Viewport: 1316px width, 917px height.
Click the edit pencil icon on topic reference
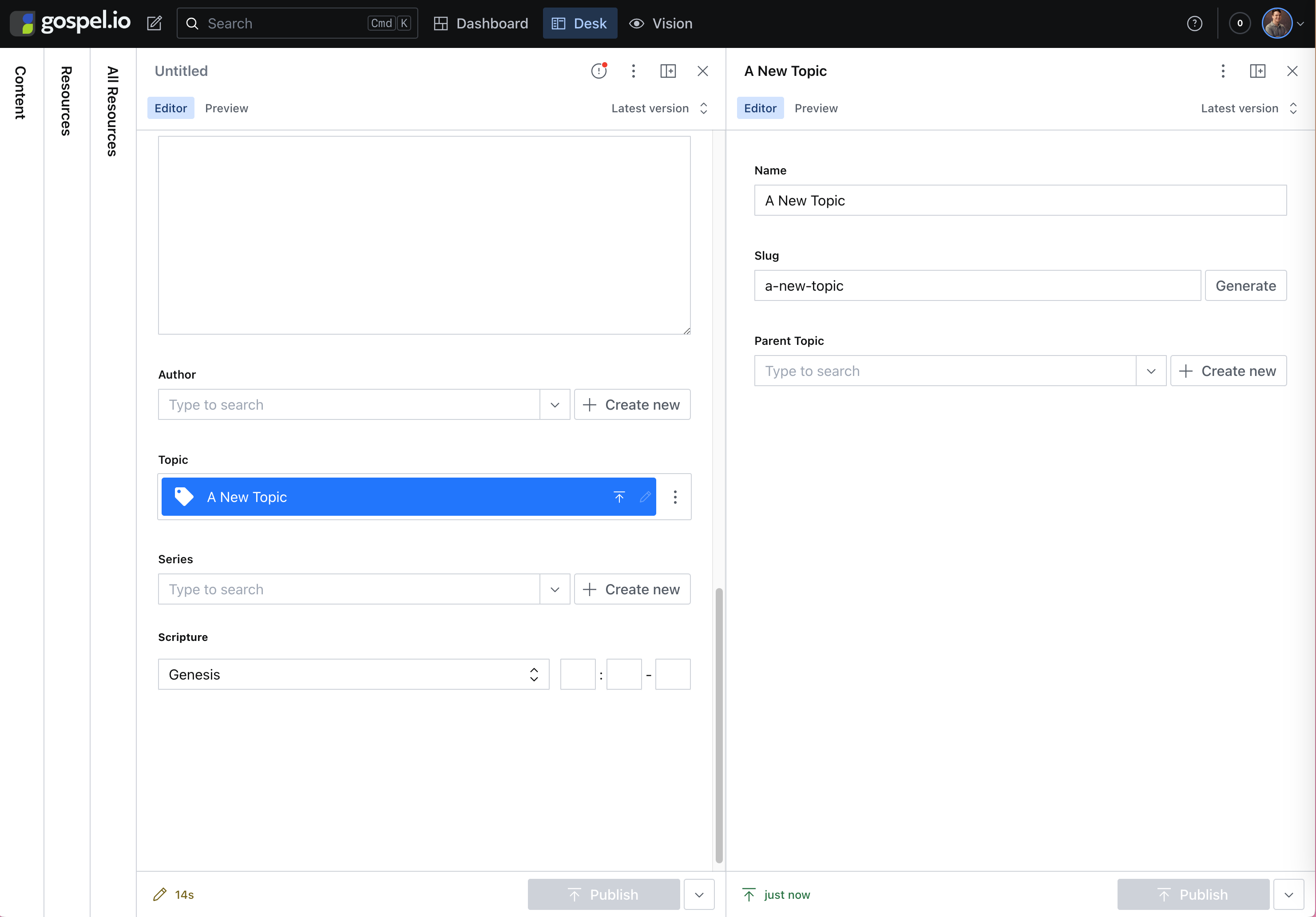point(645,497)
